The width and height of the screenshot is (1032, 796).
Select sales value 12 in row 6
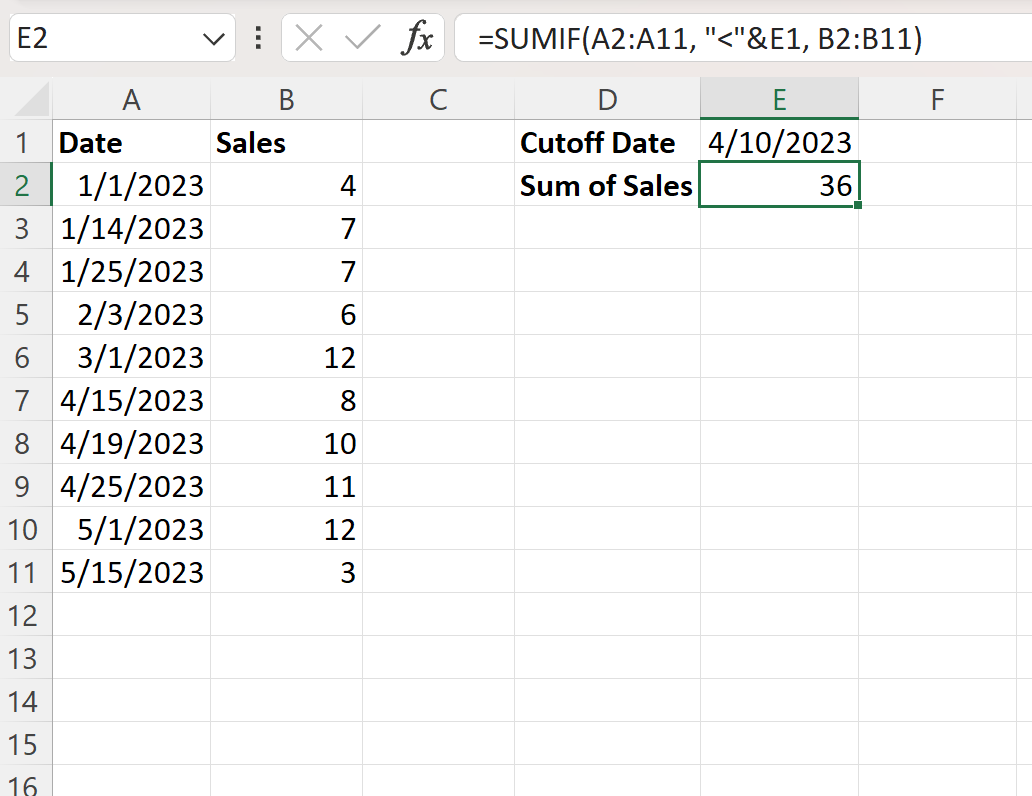(286, 357)
